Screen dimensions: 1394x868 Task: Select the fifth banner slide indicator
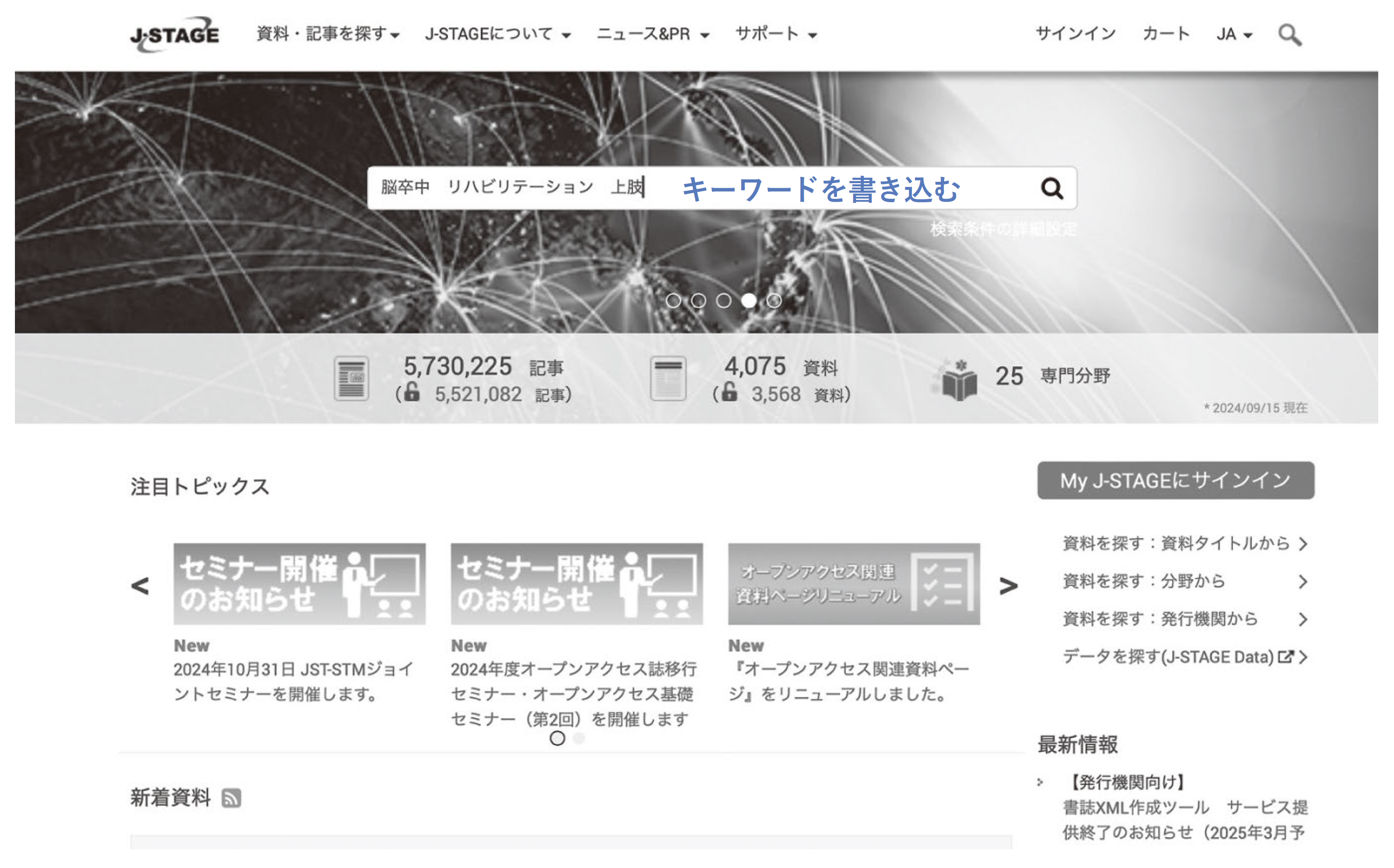774,301
